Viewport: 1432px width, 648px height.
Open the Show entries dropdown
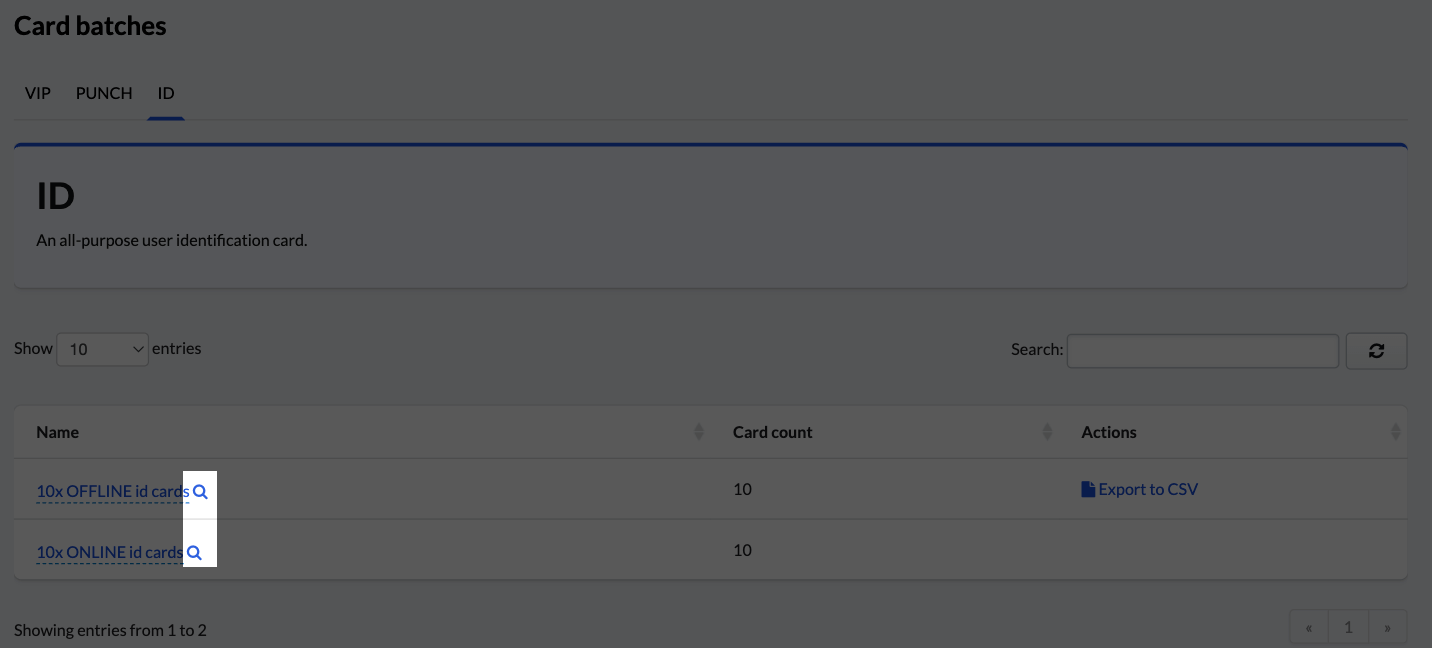[102, 349]
